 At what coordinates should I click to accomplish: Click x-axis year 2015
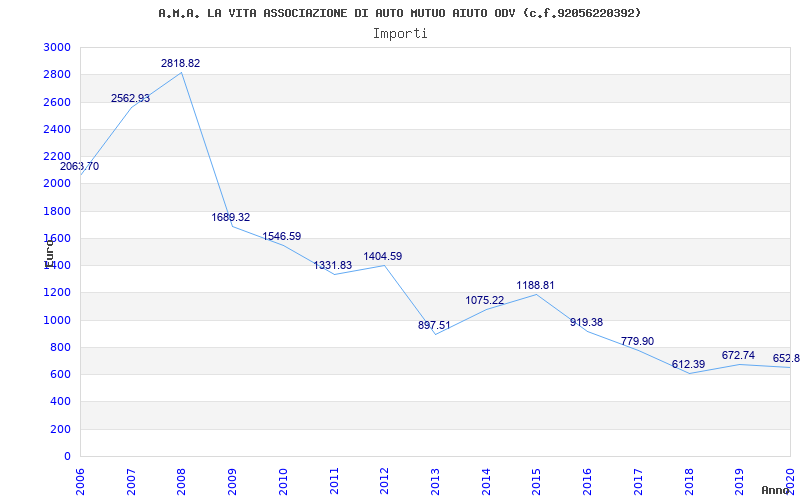coord(536,482)
